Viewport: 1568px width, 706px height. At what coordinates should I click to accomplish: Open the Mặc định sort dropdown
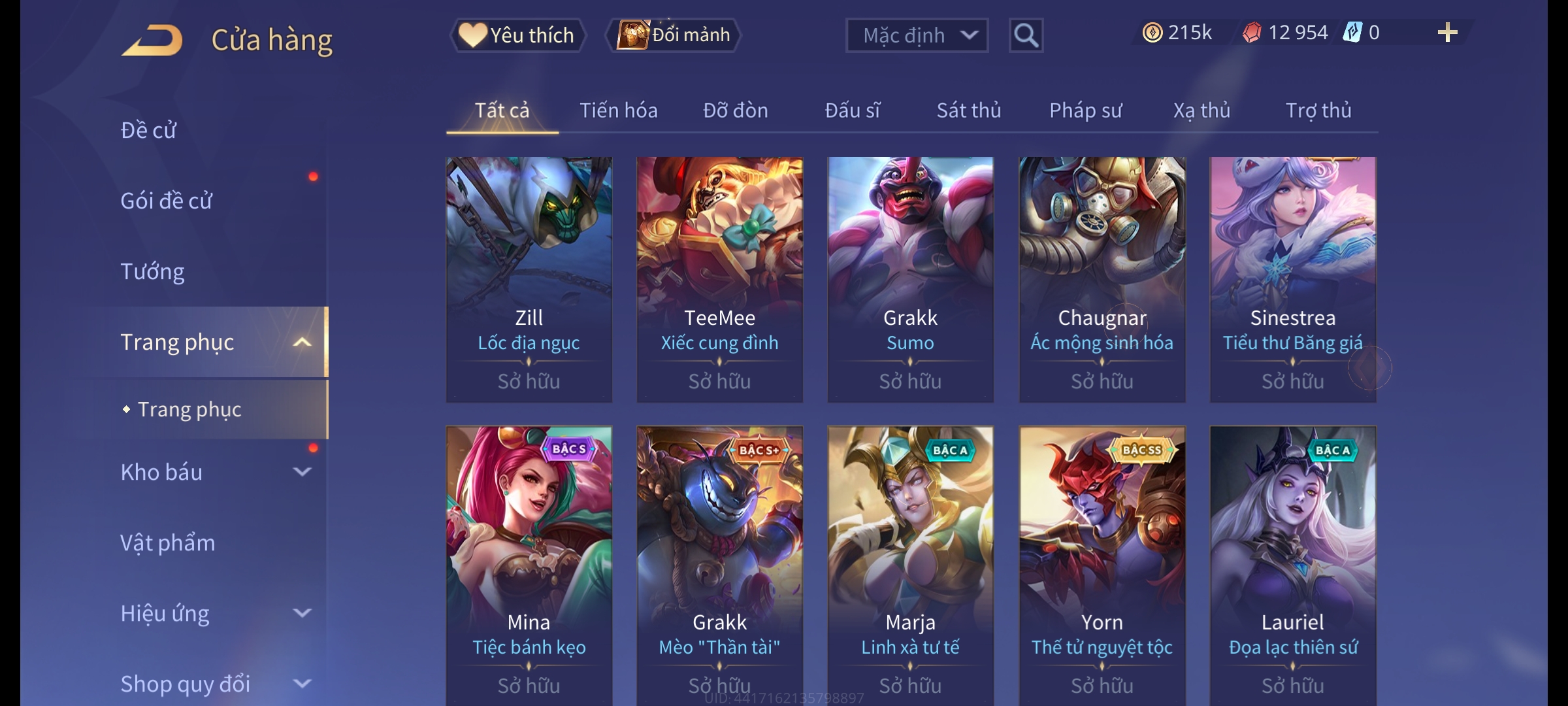pos(917,35)
